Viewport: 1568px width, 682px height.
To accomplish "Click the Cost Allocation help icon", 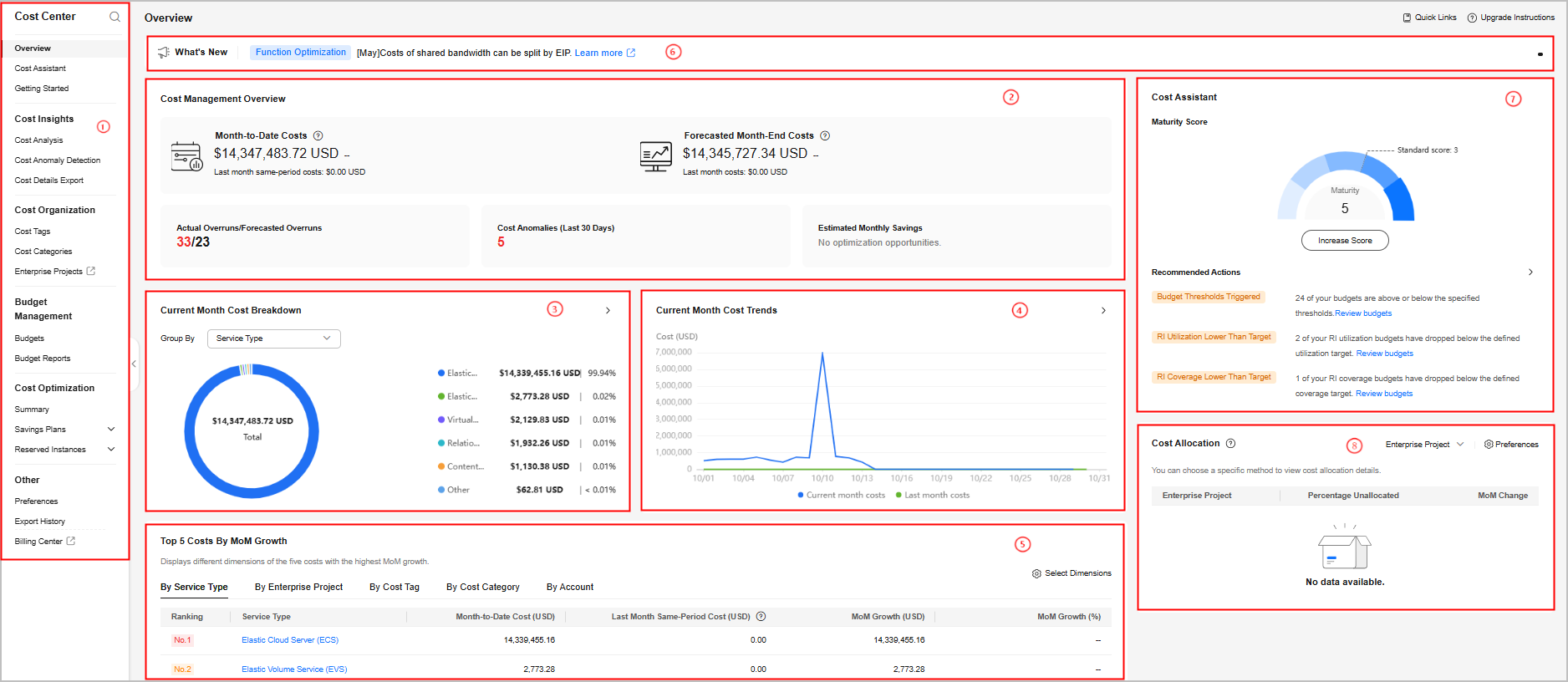I will [x=1230, y=444].
